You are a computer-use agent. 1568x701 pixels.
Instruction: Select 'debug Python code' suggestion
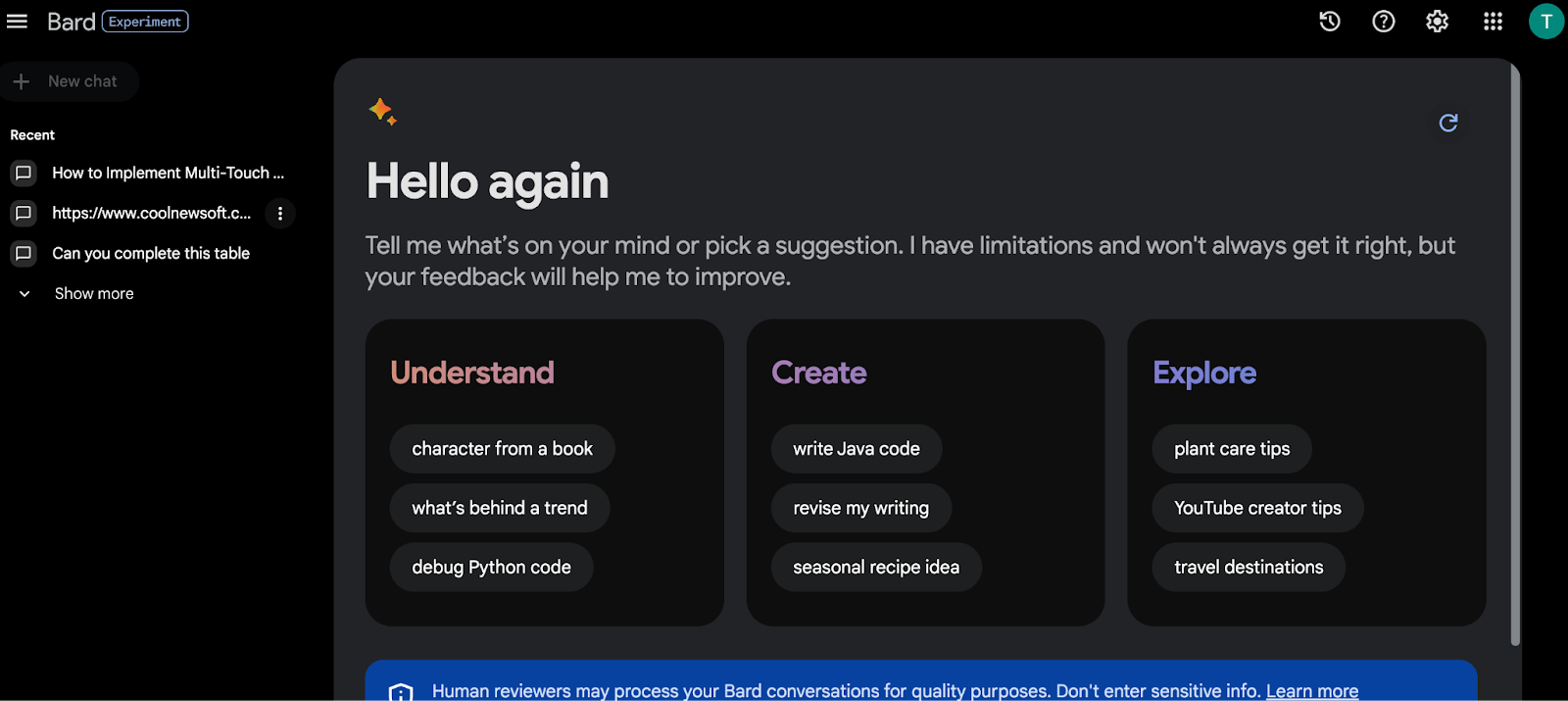[x=492, y=567]
